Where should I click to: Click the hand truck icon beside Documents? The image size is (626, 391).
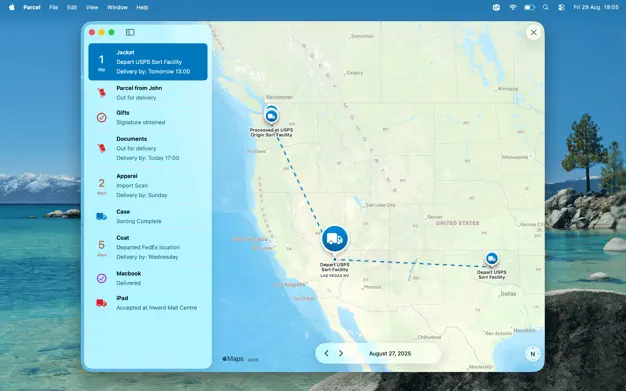point(101,148)
